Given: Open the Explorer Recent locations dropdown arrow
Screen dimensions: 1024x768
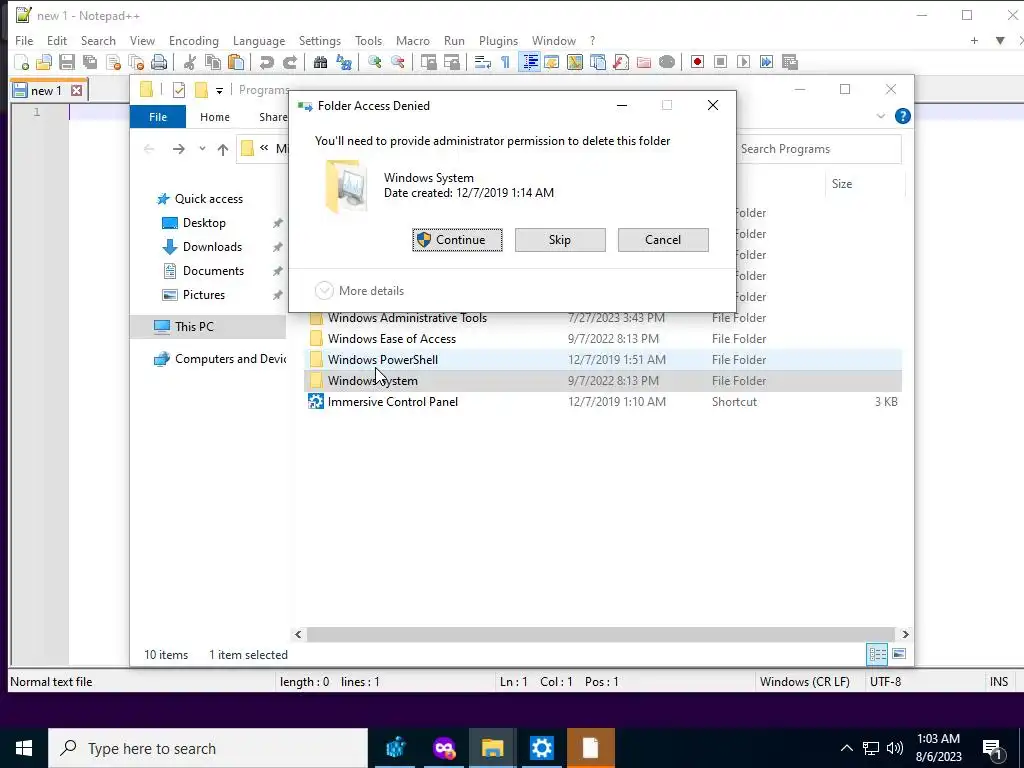Looking at the screenshot, I should click(x=202, y=149).
